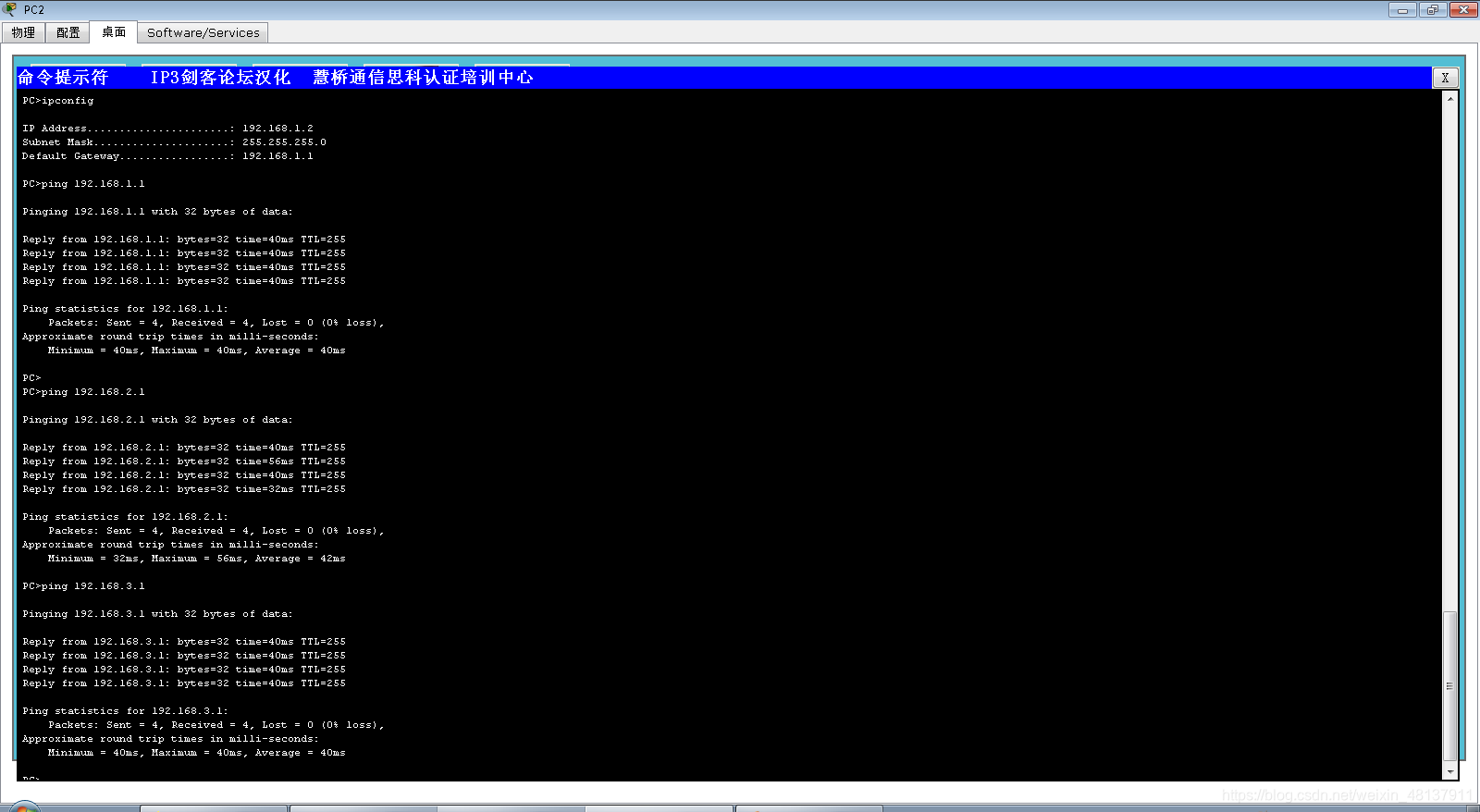
Task: Click the reply line with time=56ms
Action: pyautogui.click(x=184, y=461)
